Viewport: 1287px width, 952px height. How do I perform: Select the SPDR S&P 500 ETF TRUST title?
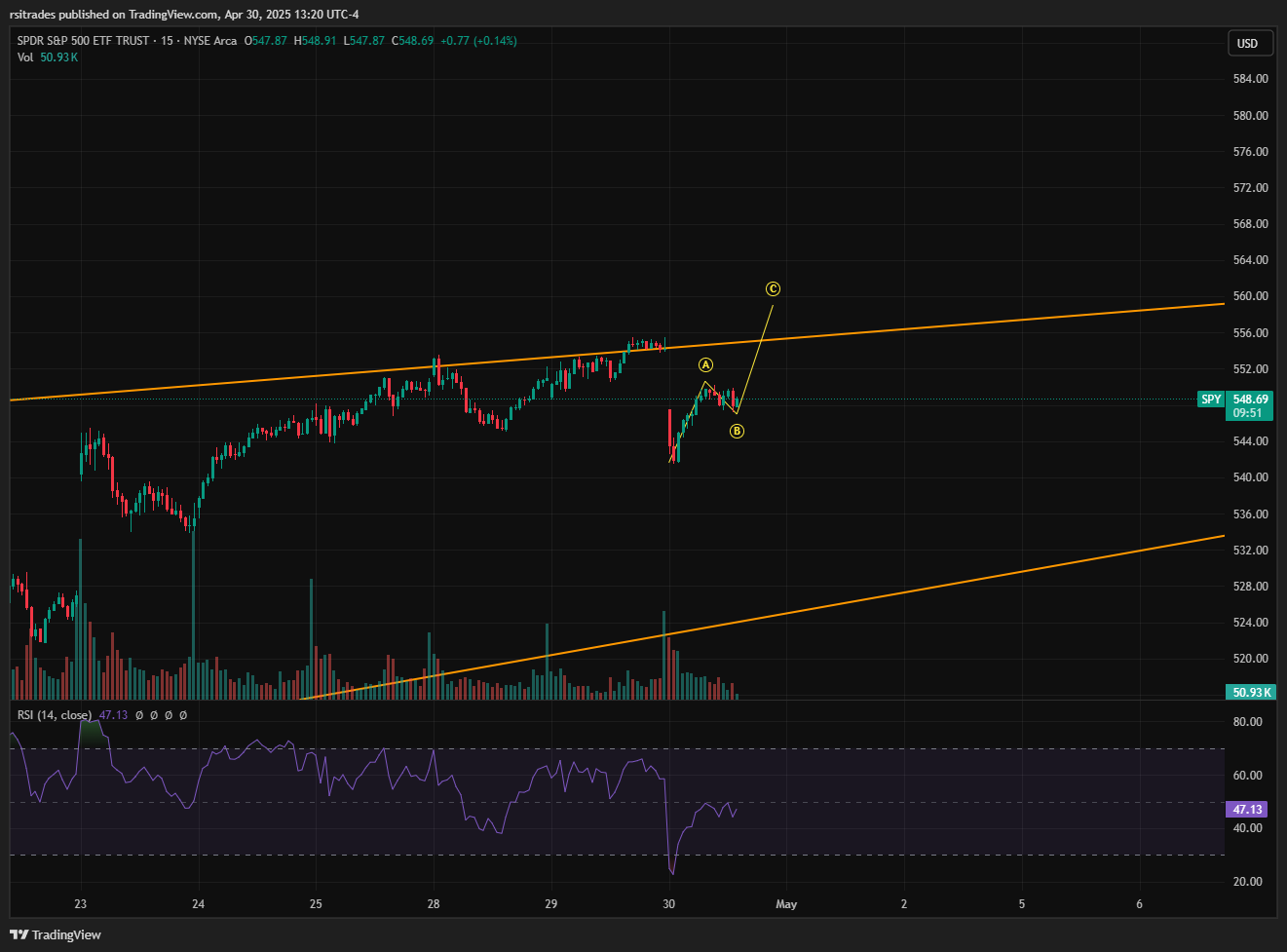(x=84, y=41)
